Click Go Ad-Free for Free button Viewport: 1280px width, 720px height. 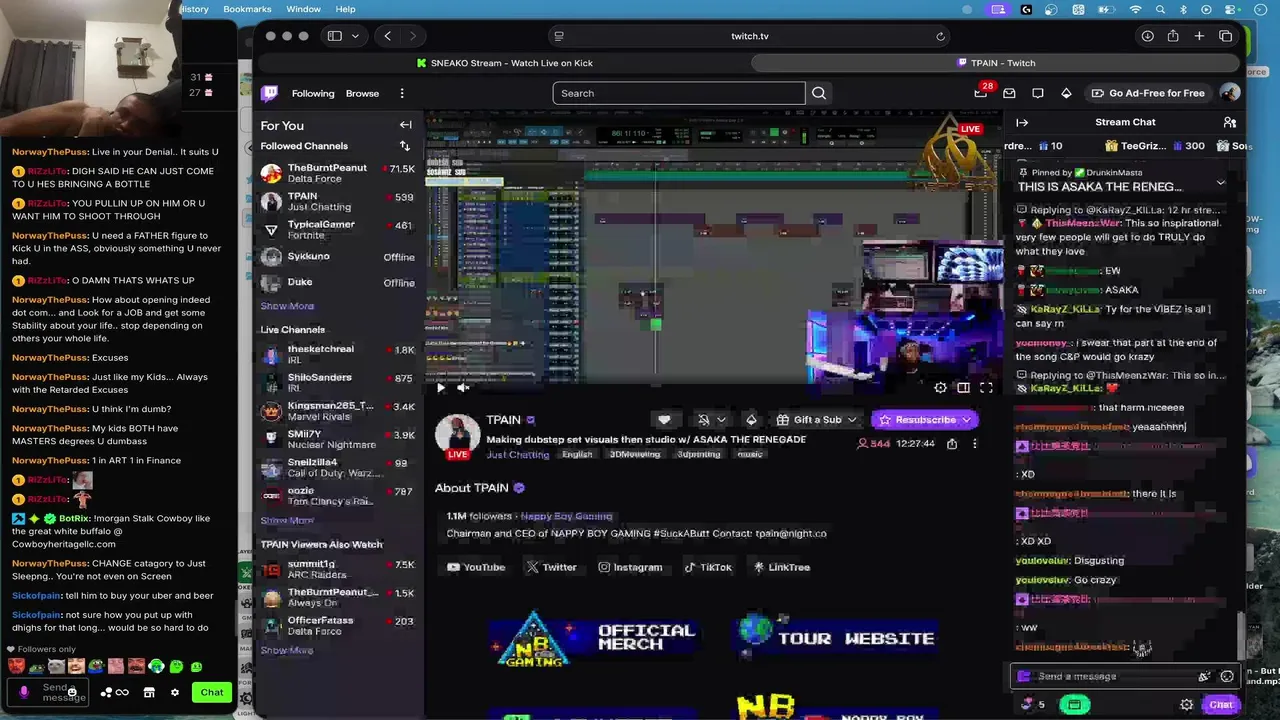(x=1147, y=93)
